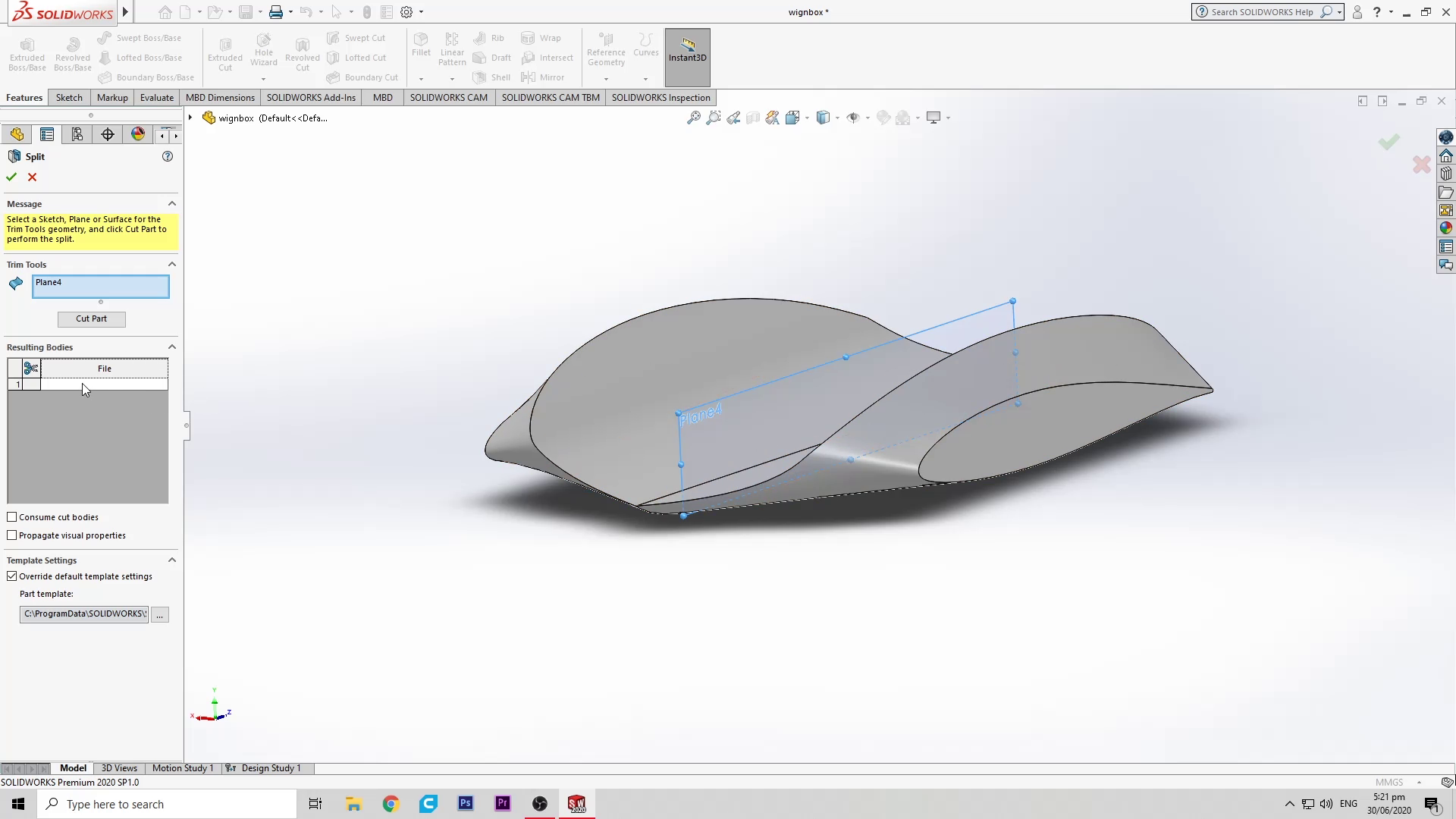Screen dimensions: 1456x819
Task: Open Design Library in task pane
Action: click(1445, 174)
